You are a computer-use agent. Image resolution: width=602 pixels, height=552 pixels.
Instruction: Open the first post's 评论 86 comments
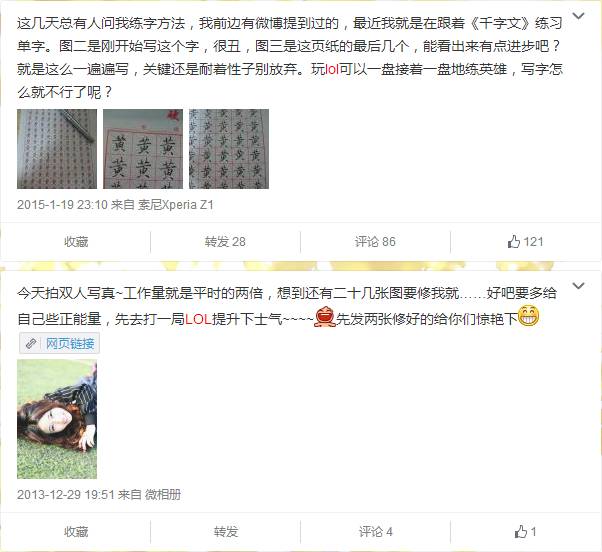coord(375,242)
